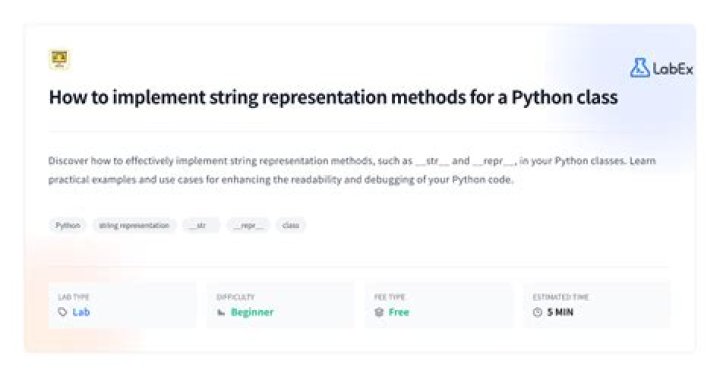Click the description paragraph starting with Discover

tap(352, 170)
